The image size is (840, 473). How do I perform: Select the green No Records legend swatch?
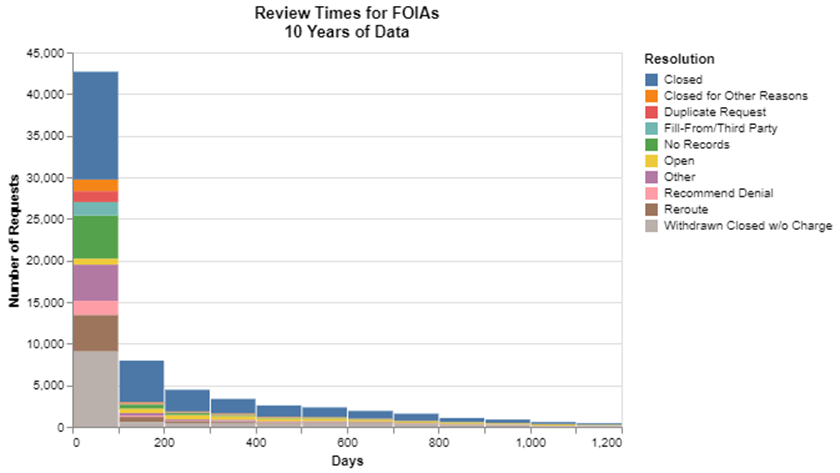point(651,144)
